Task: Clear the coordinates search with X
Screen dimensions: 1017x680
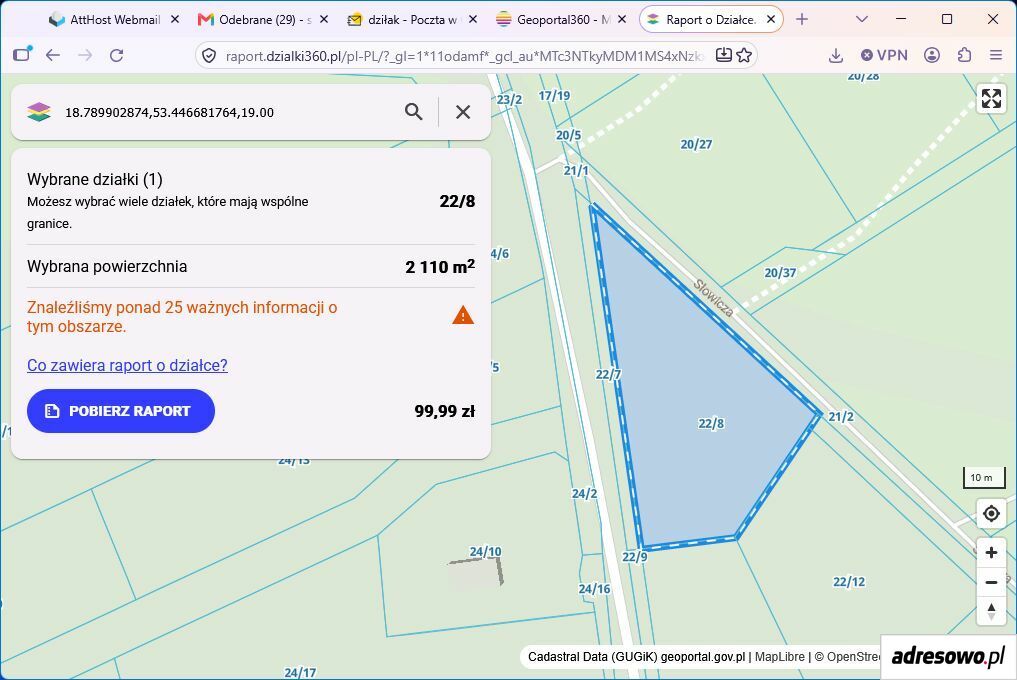Action: [463, 112]
